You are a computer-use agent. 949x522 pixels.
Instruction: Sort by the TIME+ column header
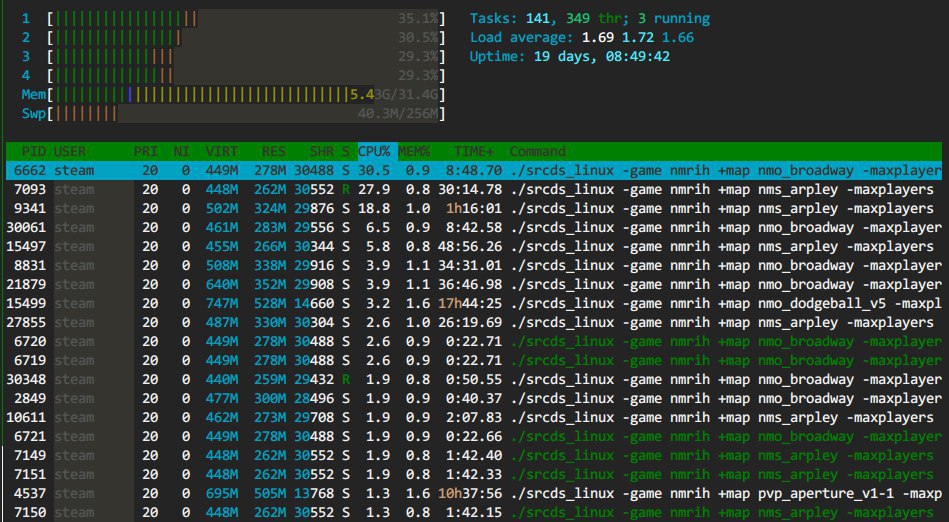click(475, 151)
